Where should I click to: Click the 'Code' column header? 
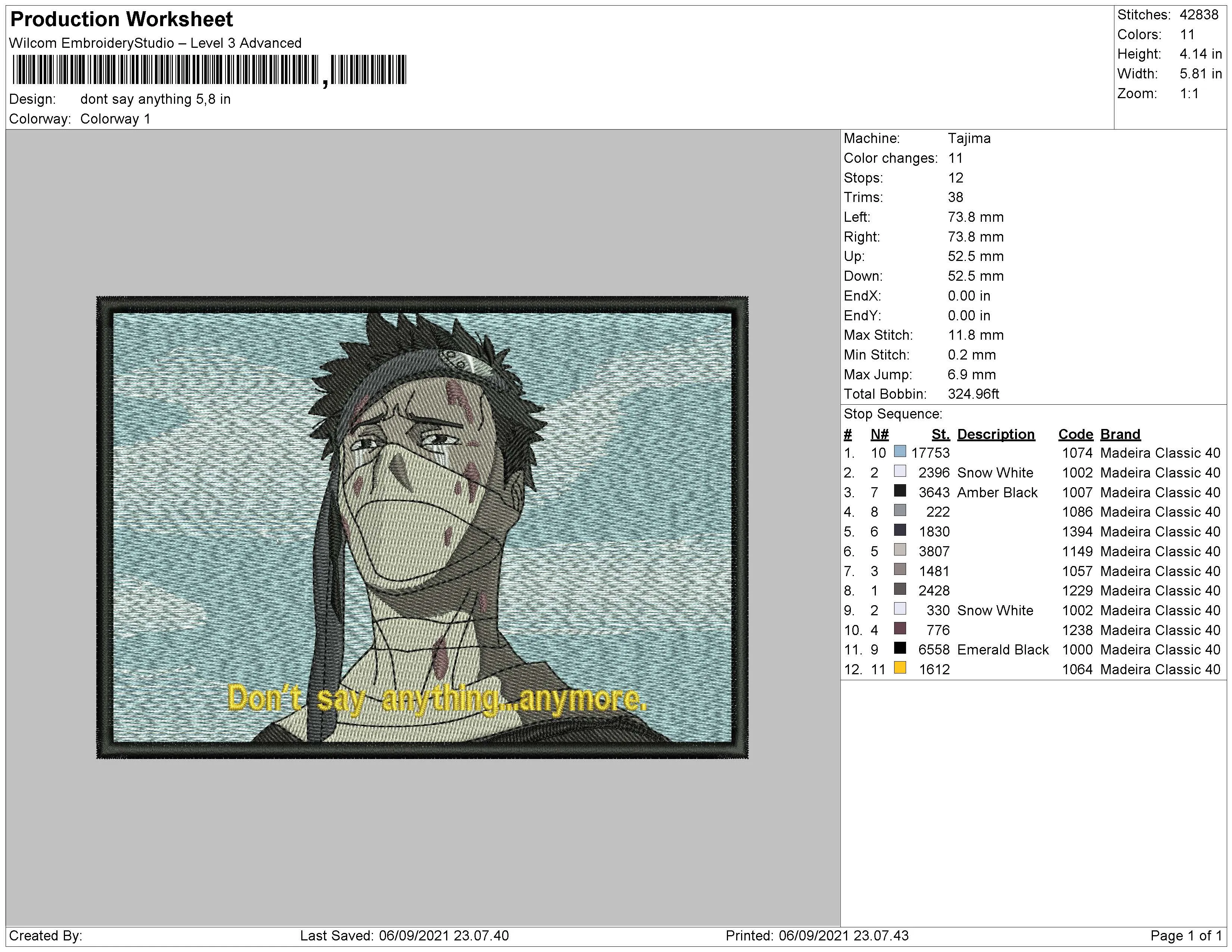(x=1075, y=434)
